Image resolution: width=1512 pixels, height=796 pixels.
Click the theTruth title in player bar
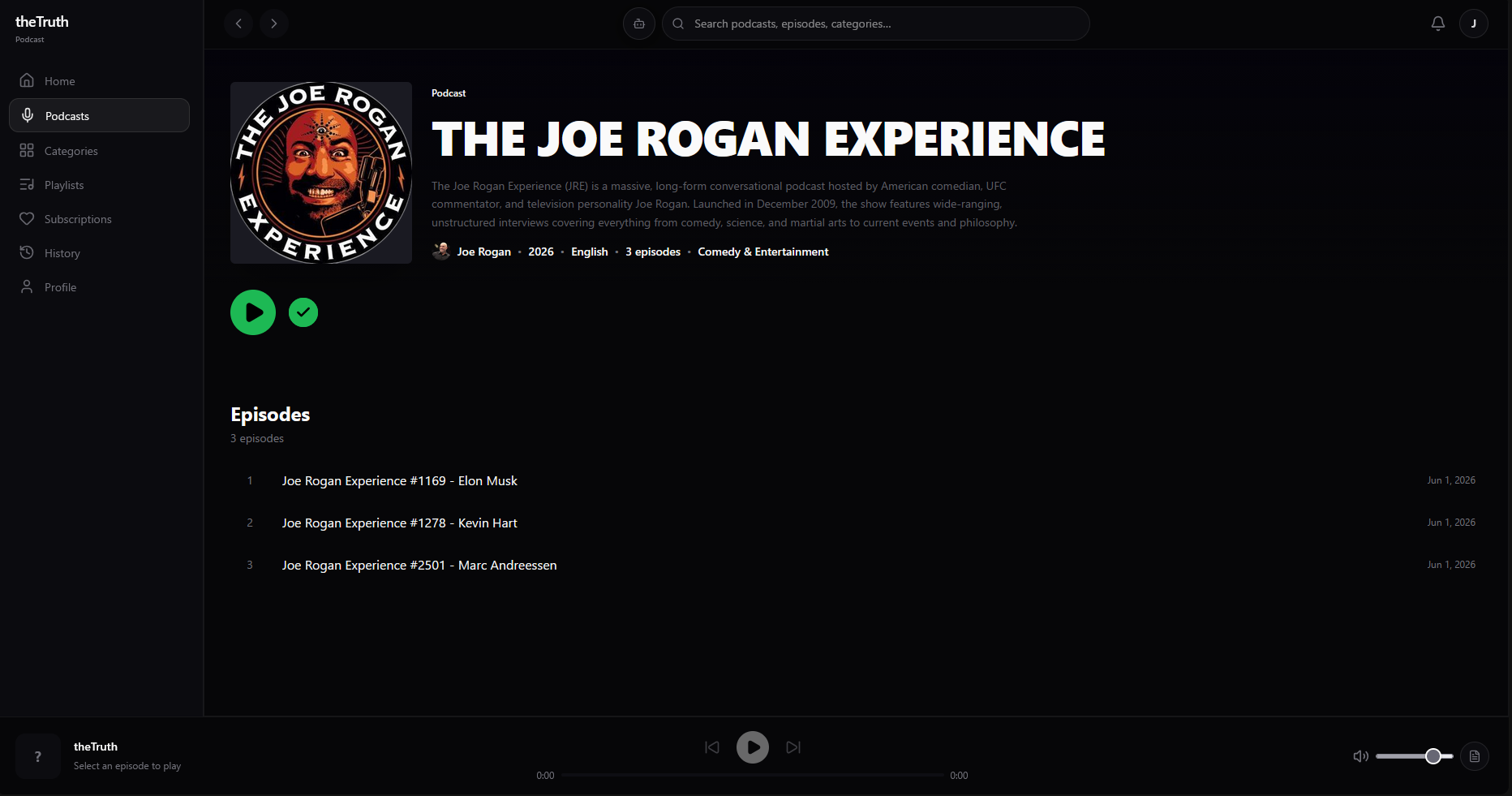click(x=96, y=747)
